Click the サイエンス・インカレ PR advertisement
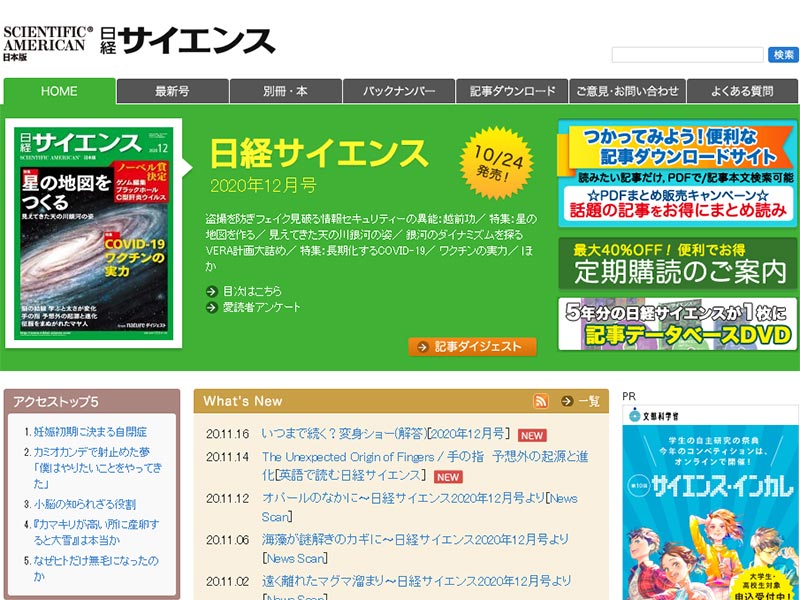The height and width of the screenshot is (600, 800). pos(710,503)
